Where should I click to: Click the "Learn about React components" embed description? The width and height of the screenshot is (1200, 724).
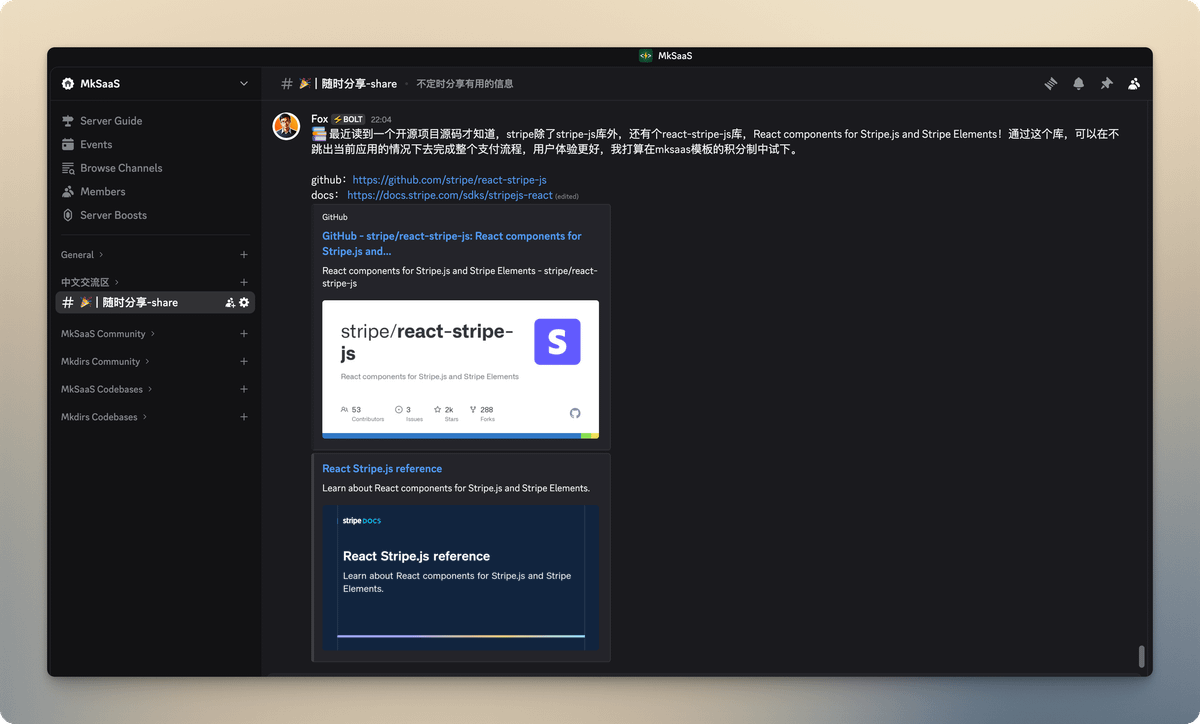(x=456, y=489)
